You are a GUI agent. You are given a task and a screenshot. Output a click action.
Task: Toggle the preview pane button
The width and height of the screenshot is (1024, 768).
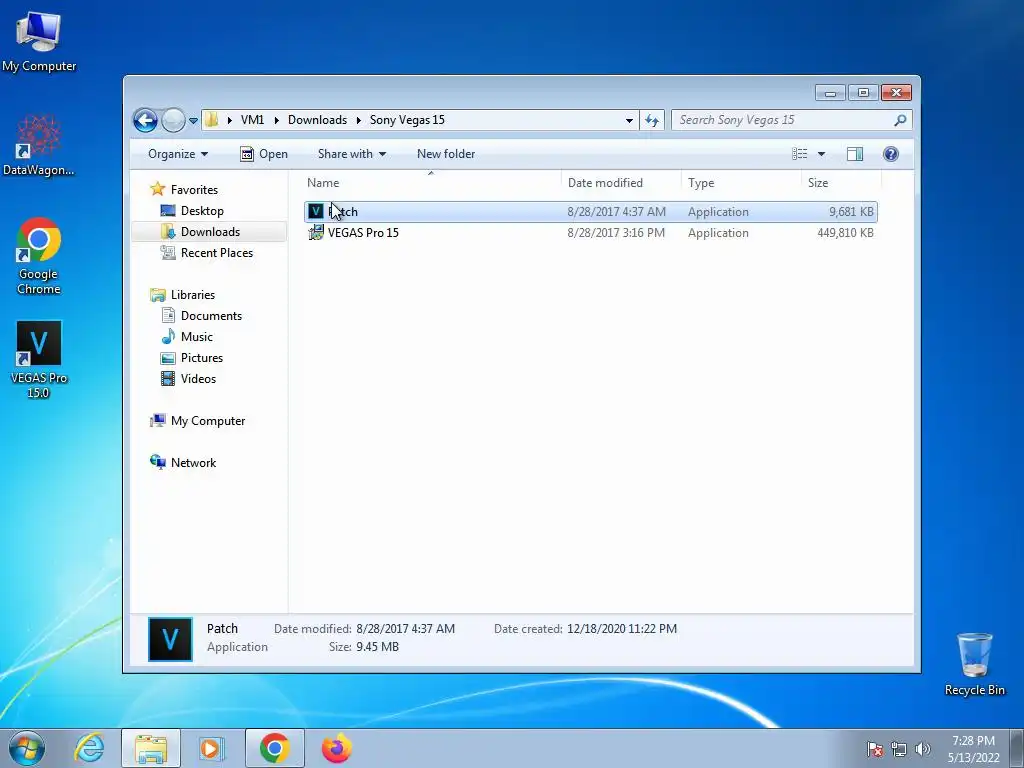[x=855, y=154]
